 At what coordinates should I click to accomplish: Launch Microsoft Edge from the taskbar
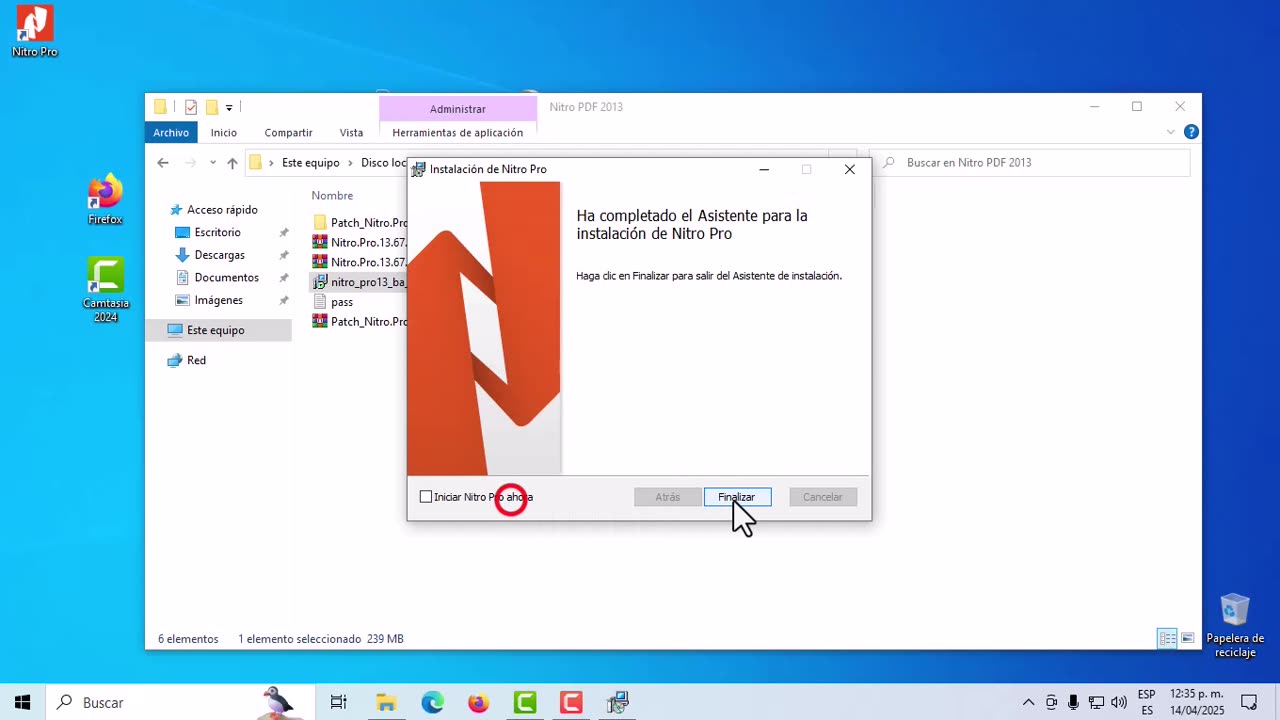coord(432,703)
